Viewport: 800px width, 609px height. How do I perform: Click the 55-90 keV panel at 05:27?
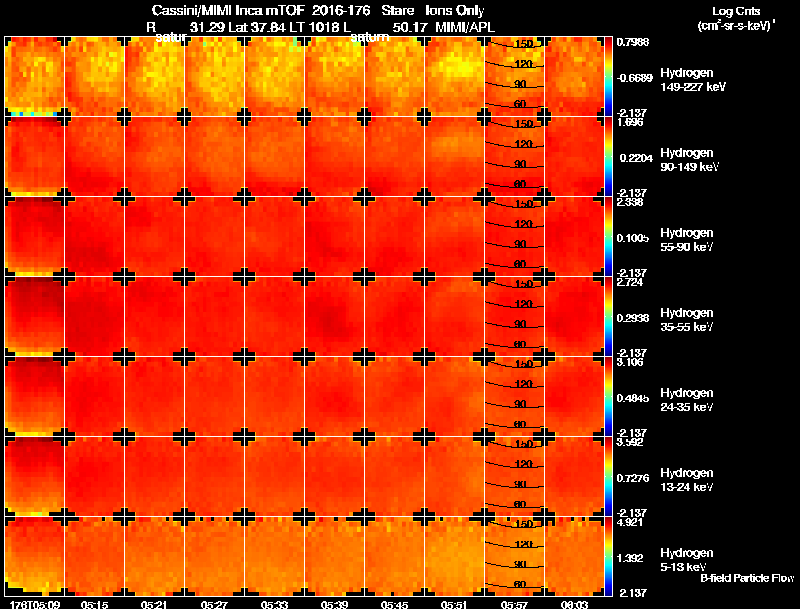point(214,237)
